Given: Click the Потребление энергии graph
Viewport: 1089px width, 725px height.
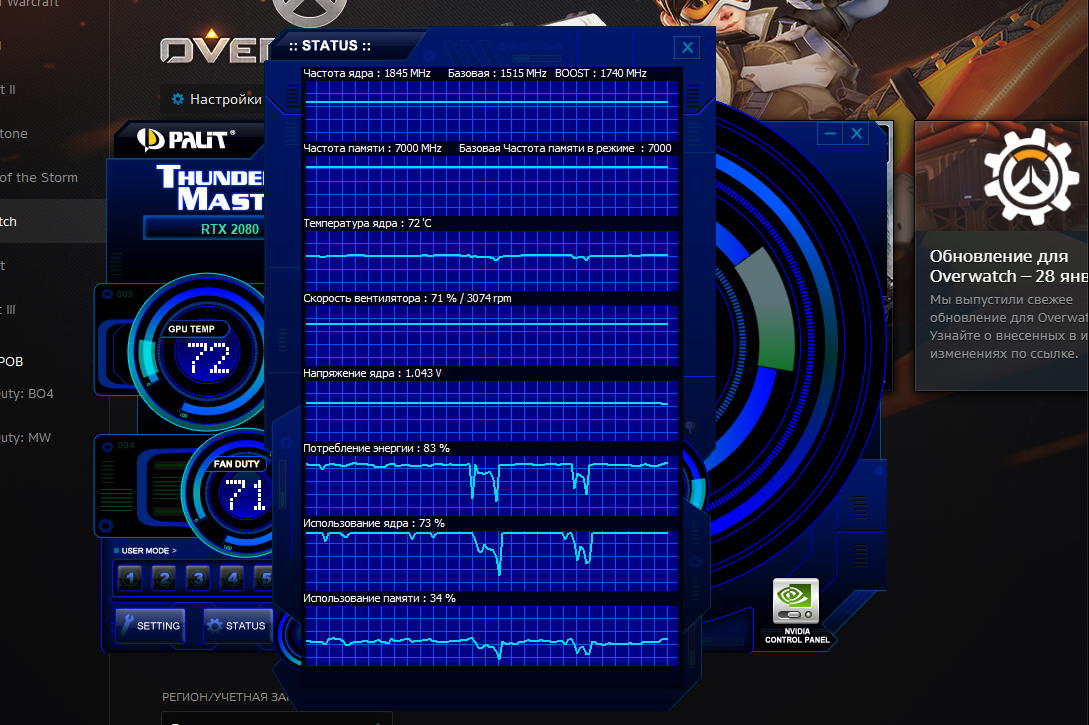Looking at the screenshot, I should tap(492, 485).
